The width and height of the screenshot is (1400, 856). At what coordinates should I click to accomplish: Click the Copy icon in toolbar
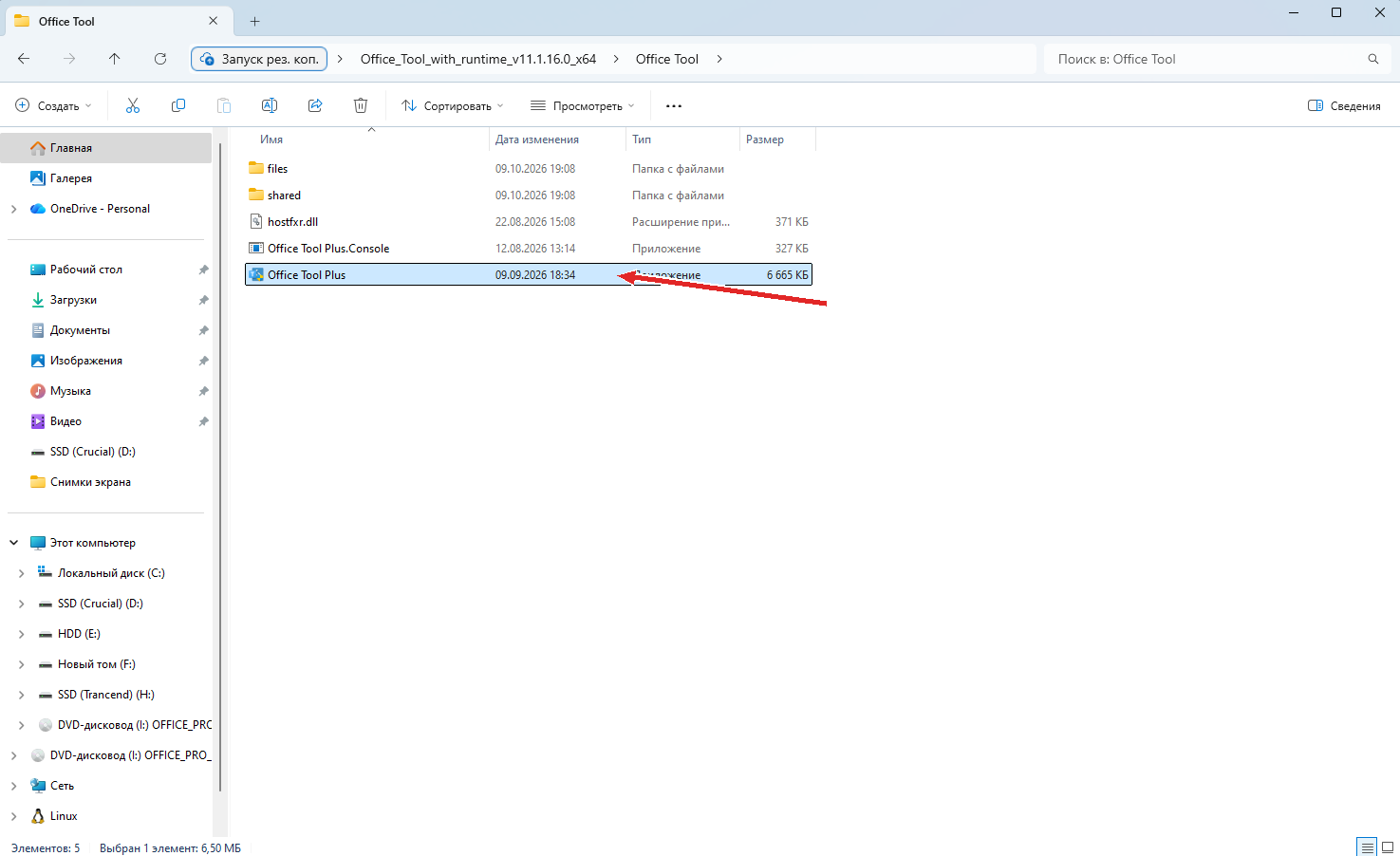point(178,105)
